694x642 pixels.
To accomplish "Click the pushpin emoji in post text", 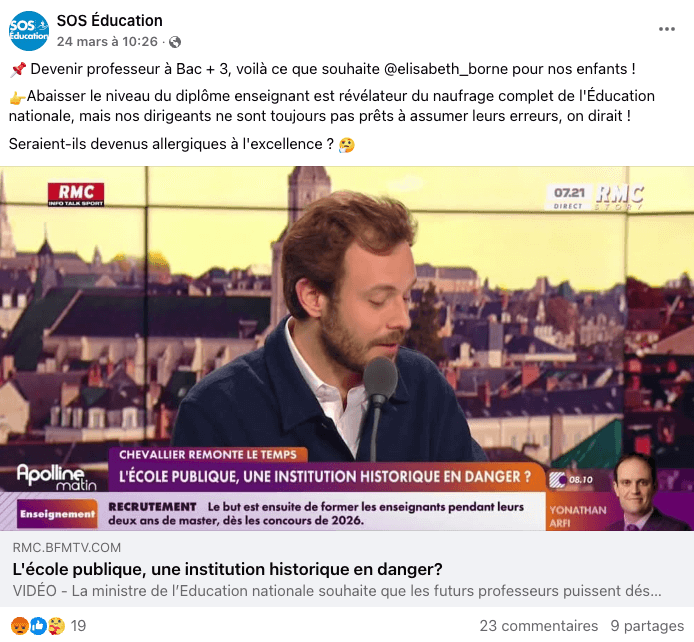I will 18,69.
